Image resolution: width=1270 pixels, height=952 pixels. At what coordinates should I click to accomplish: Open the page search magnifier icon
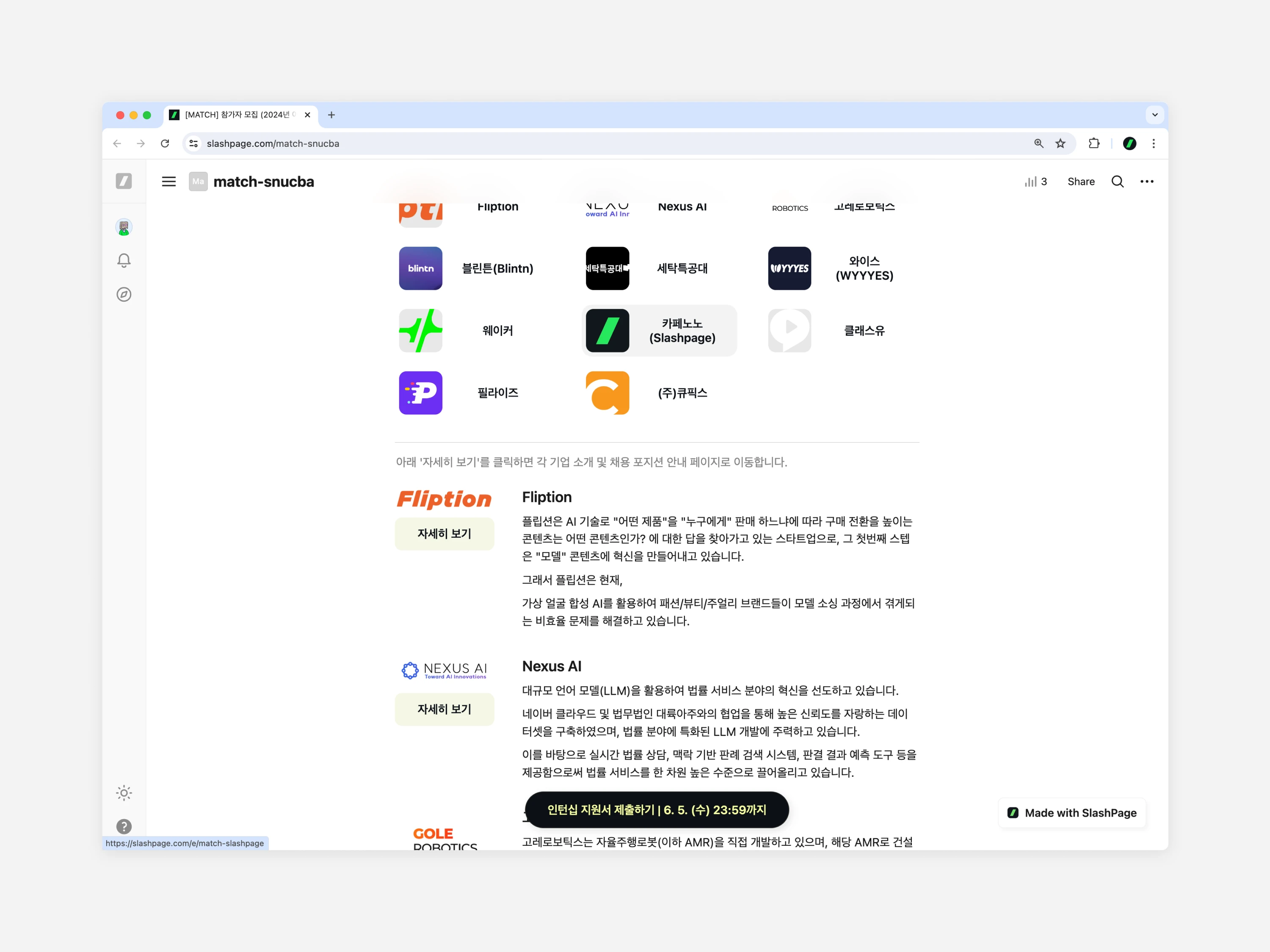[1117, 182]
